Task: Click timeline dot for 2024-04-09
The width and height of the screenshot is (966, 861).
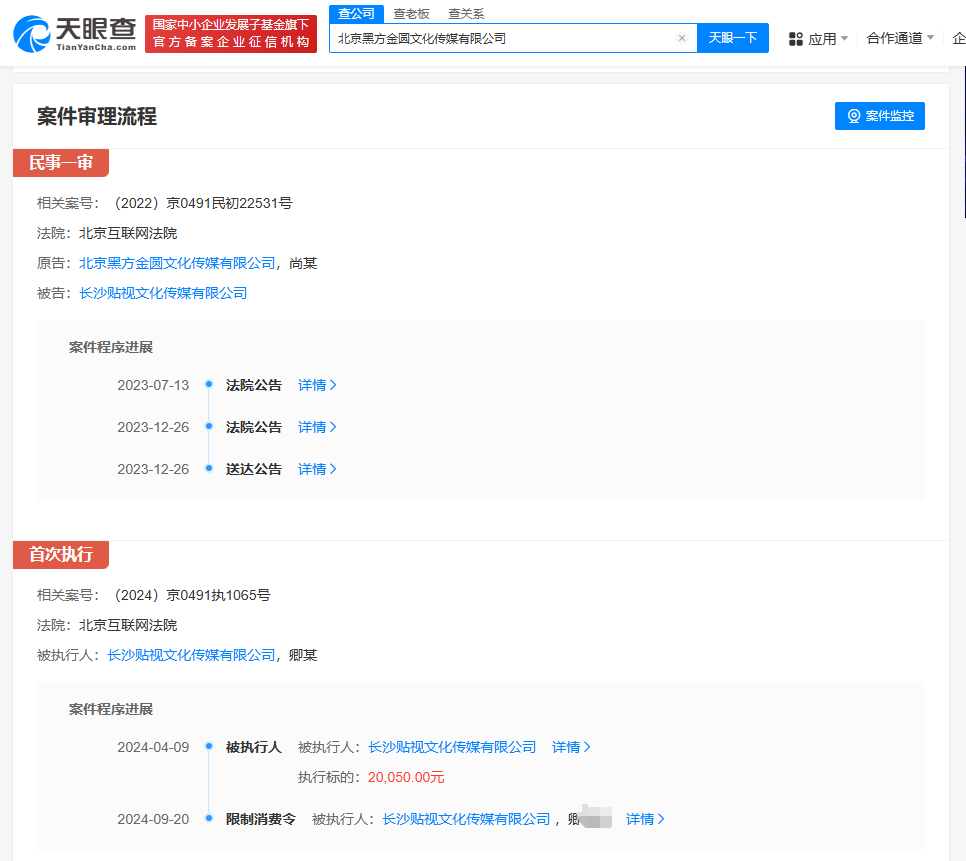Action: pos(209,746)
